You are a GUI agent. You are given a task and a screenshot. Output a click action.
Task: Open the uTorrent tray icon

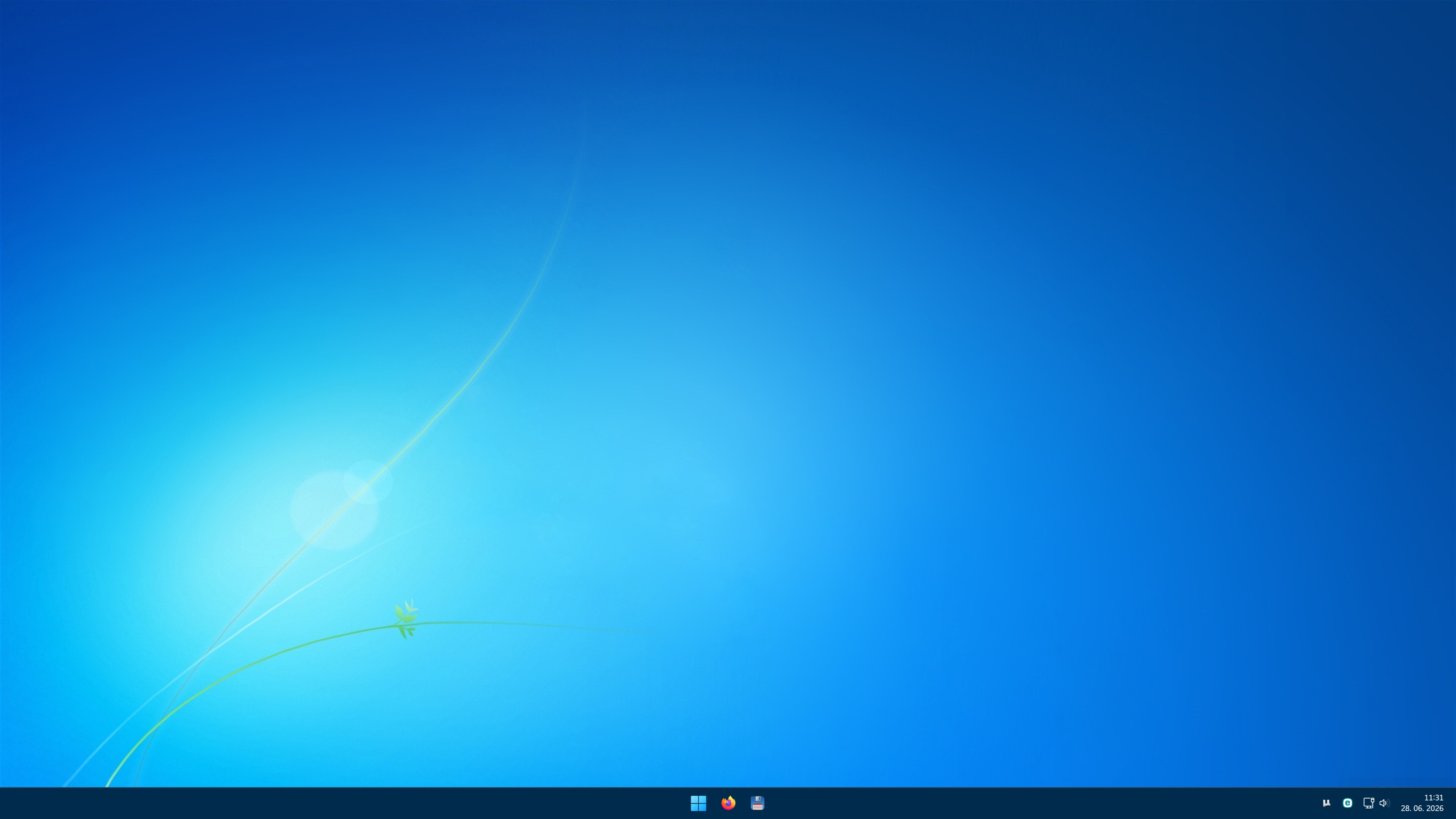[1326, 803]
